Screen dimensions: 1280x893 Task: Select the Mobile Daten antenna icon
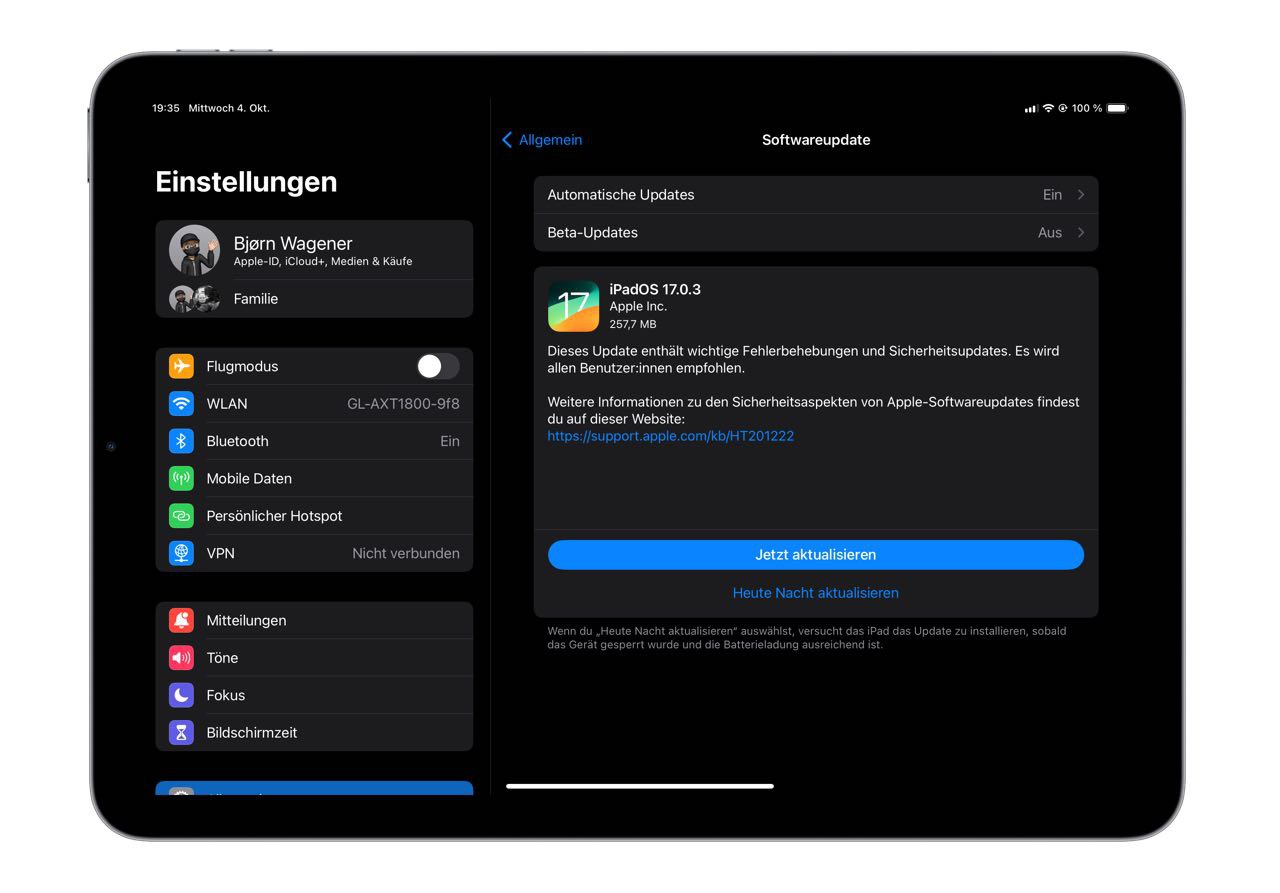181,479
